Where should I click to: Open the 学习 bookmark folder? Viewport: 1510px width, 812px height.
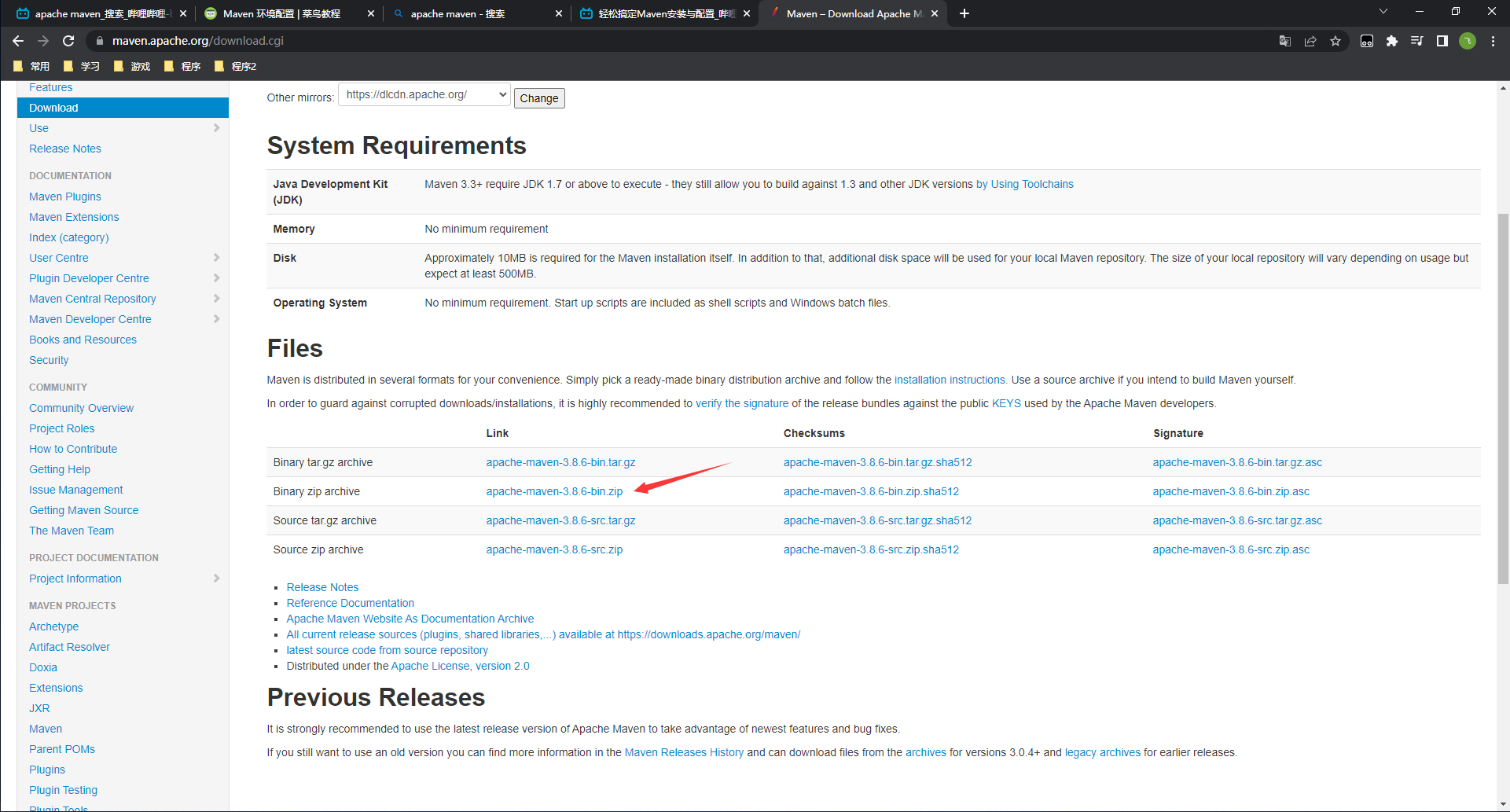coord(82,66)
